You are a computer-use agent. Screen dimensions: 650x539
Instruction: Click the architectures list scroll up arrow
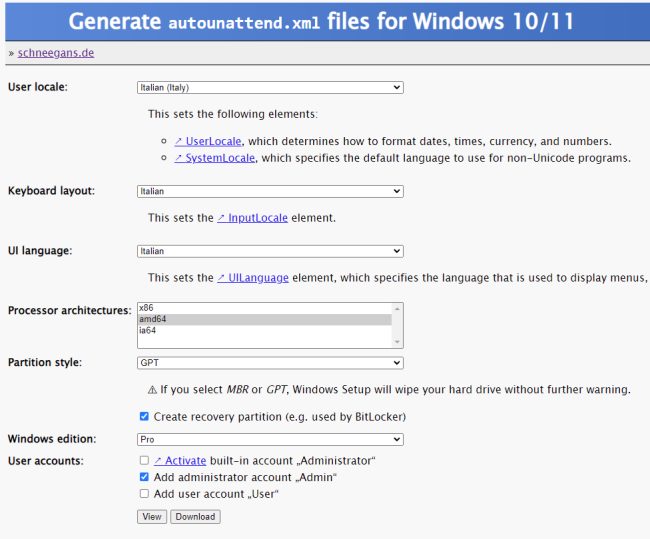397,308
